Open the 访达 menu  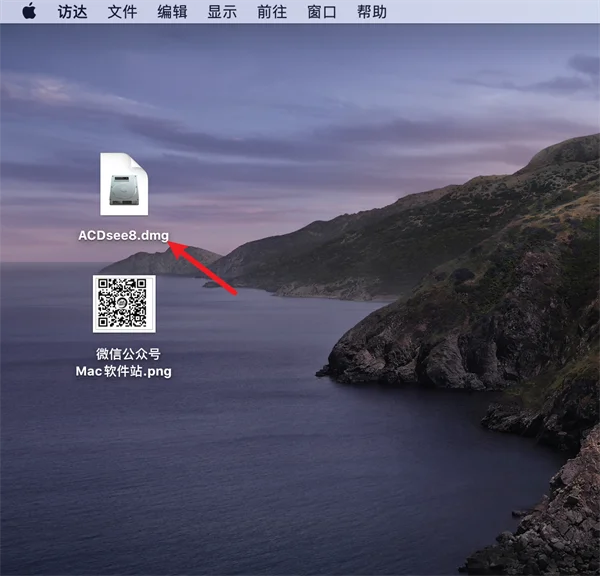click(72, 12)
